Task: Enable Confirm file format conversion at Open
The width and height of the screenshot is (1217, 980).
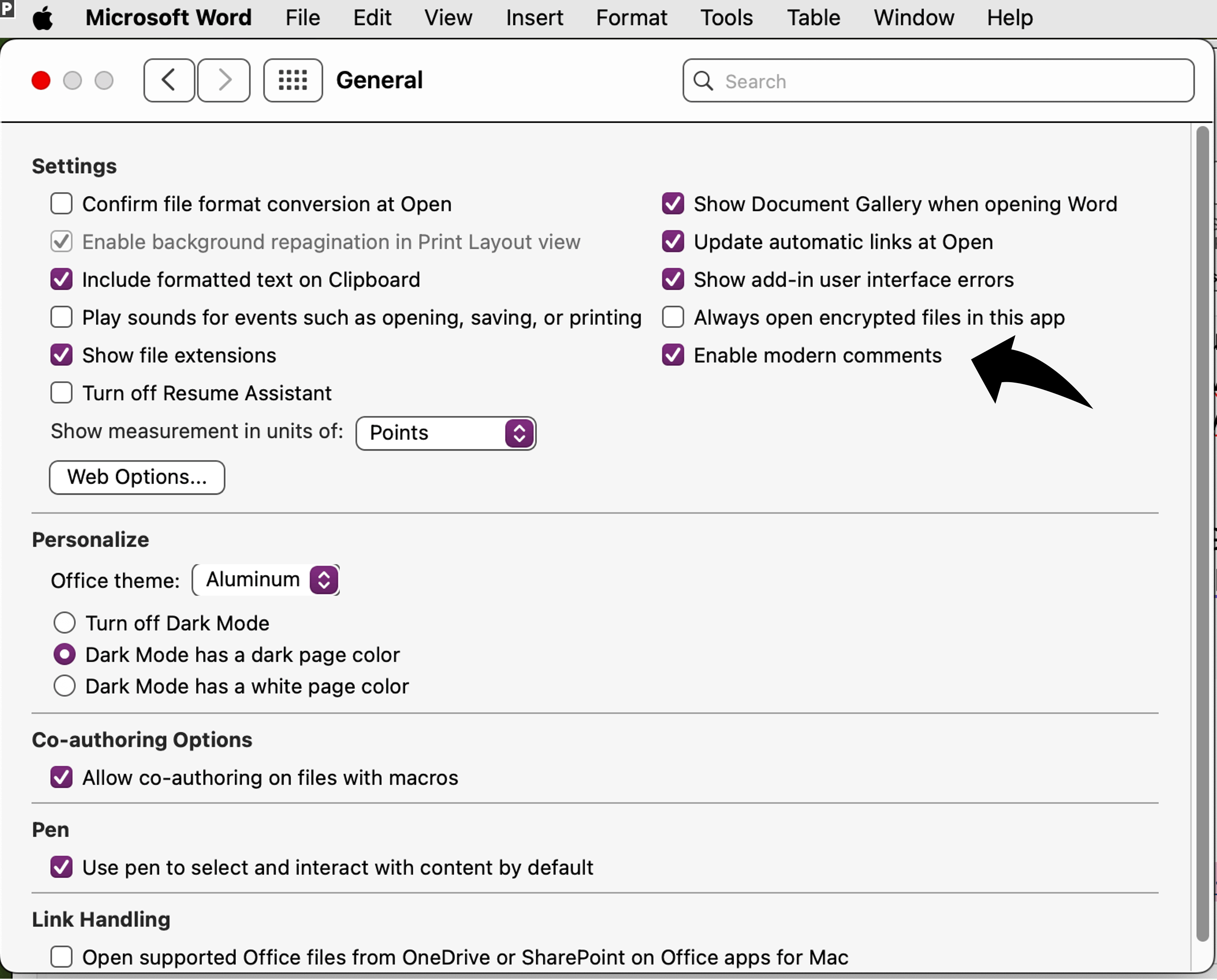Action: pyautogui.click(x=62, y=204)
